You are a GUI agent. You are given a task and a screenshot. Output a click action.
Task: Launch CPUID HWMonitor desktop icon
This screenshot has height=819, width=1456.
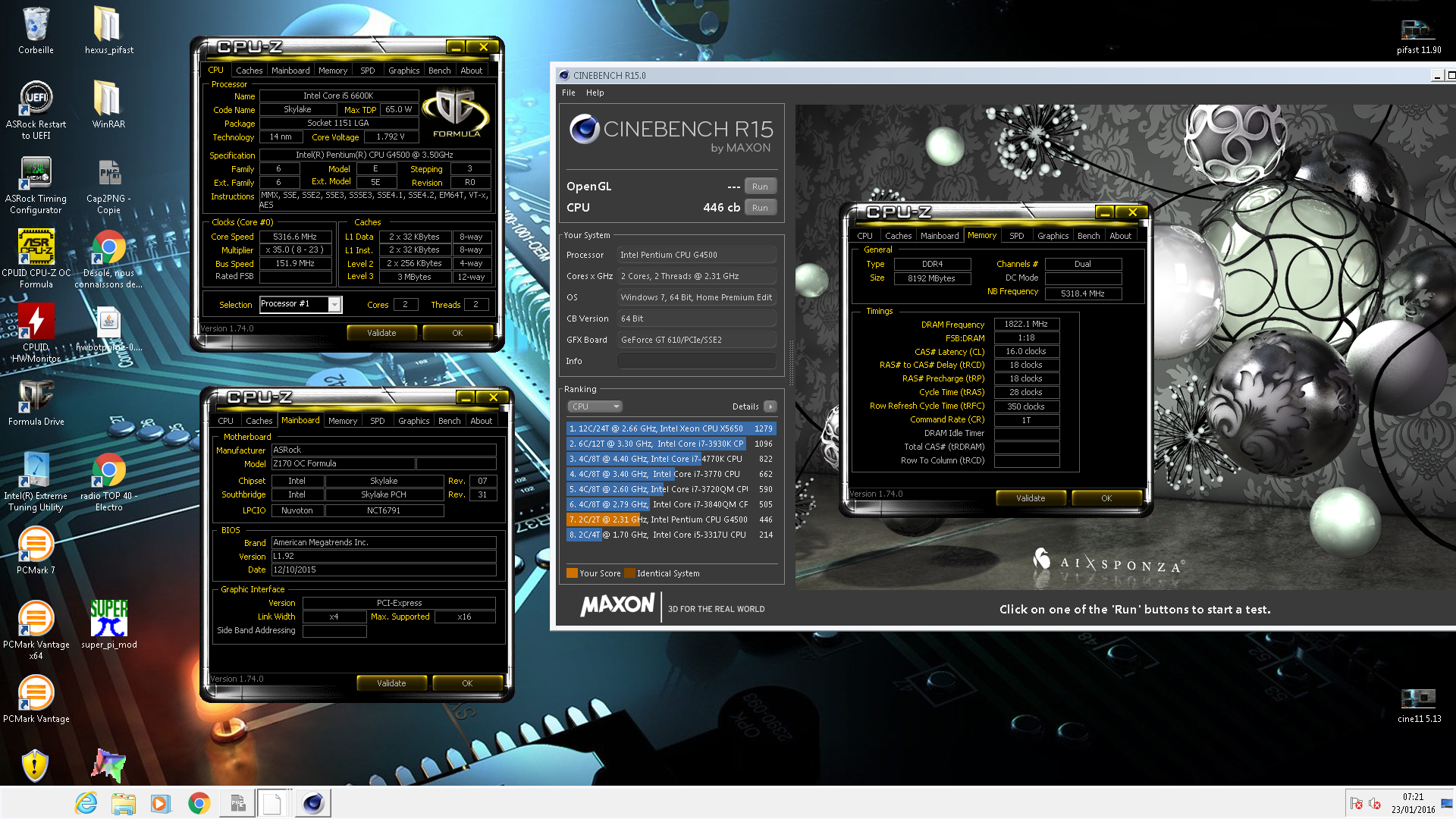(x=36, y=333)
